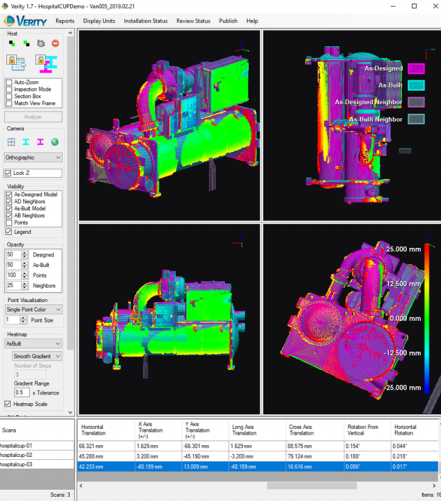
Task: Select the hospitalcup-02 scan row
Action: click(x=37, y=455)
